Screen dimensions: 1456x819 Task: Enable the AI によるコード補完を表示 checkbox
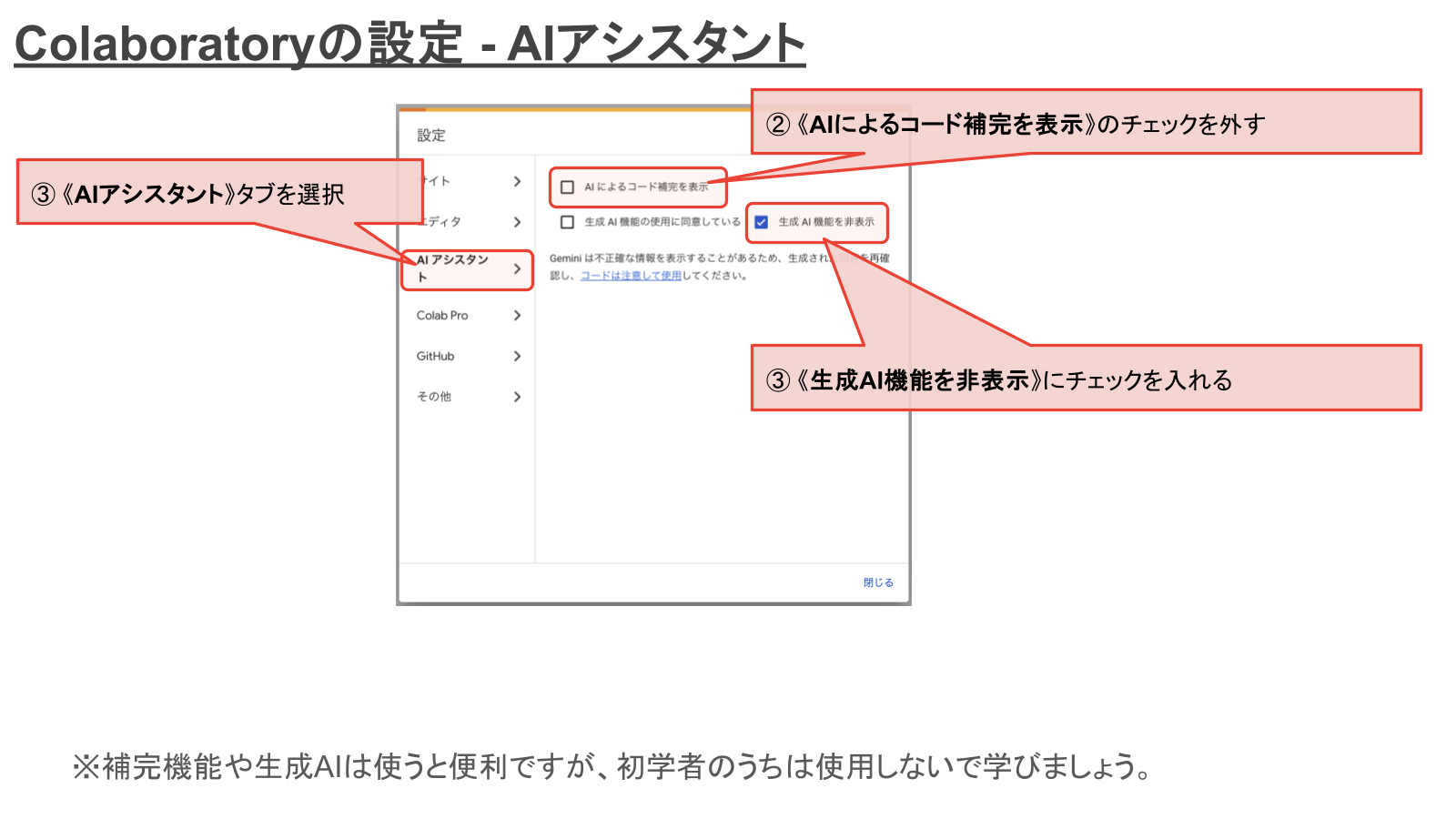[x=567, y=187]
